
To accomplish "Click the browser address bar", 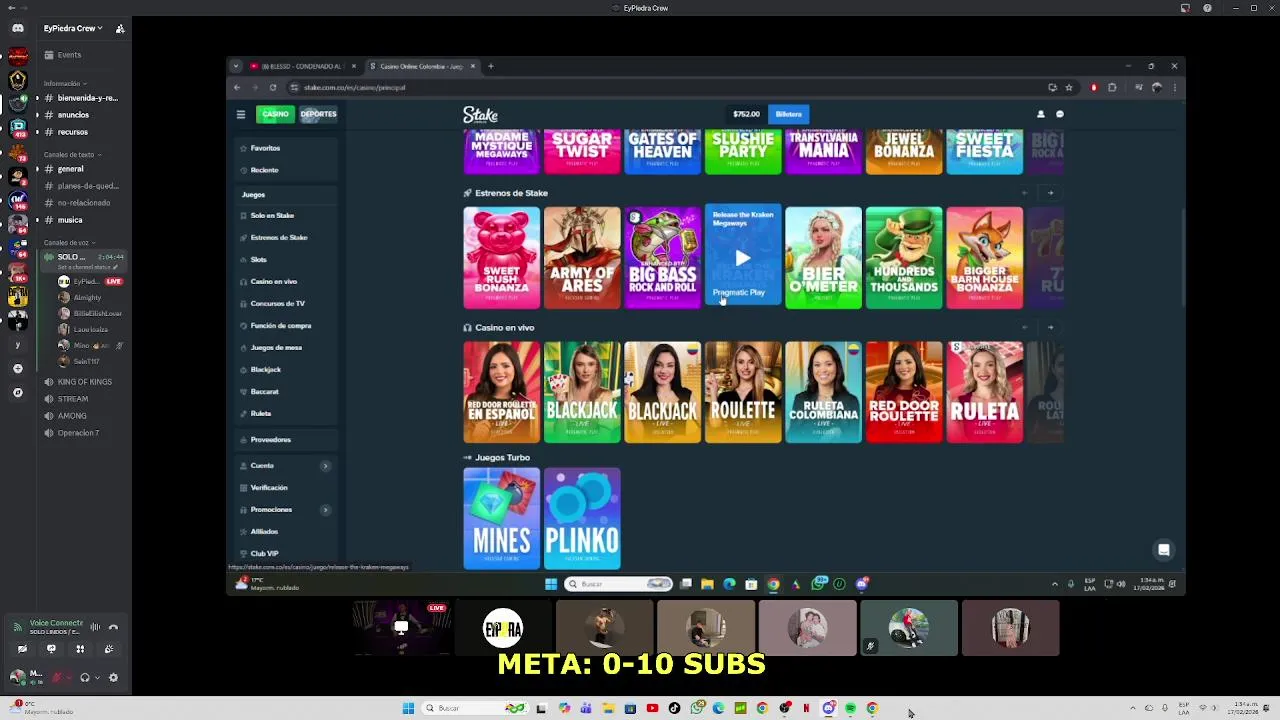I will pos(660,87).
